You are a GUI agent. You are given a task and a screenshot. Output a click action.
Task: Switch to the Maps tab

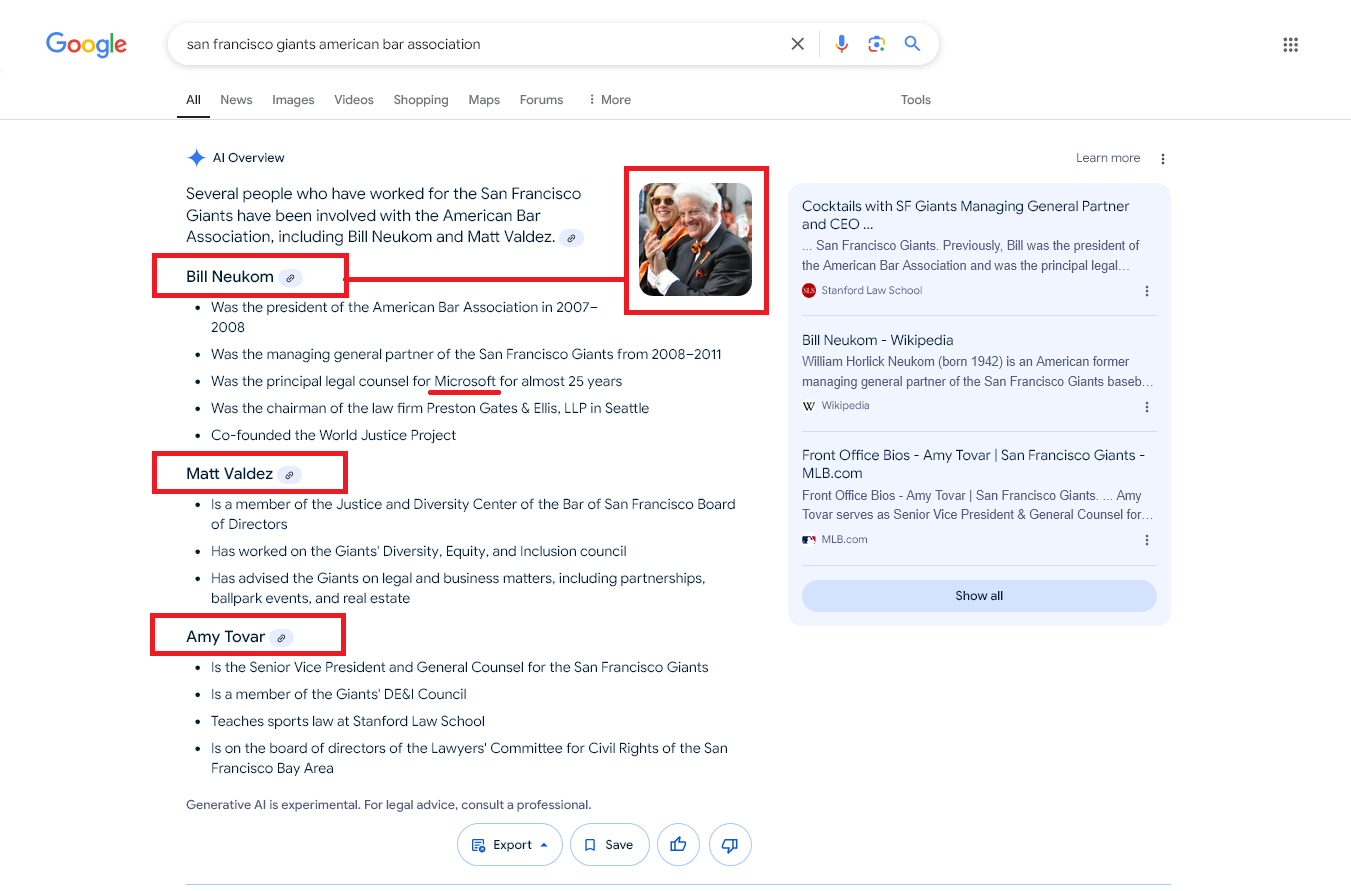[484, 100]
